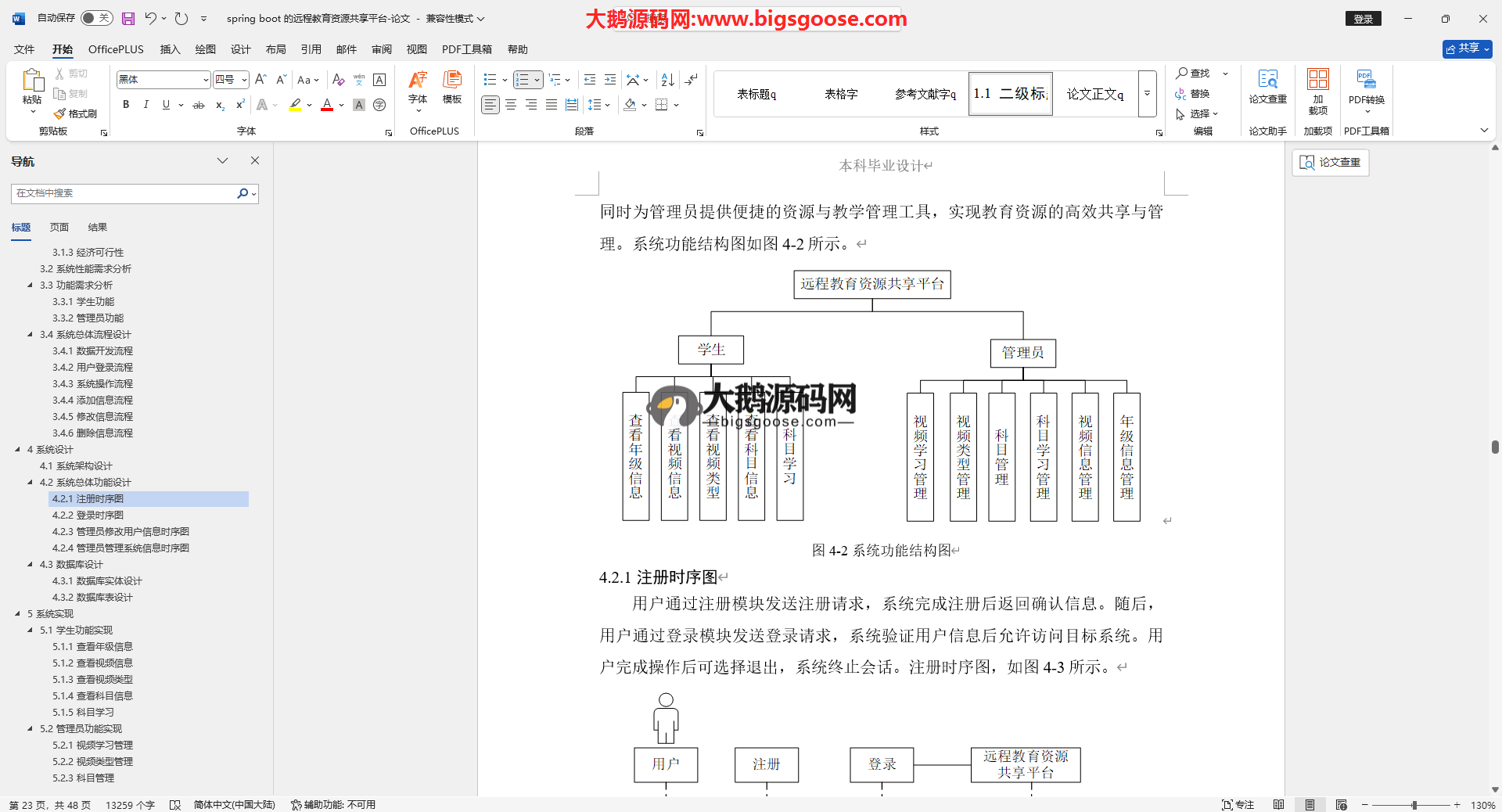
Task: Click the 共享 button
Action: [1467, 49]
